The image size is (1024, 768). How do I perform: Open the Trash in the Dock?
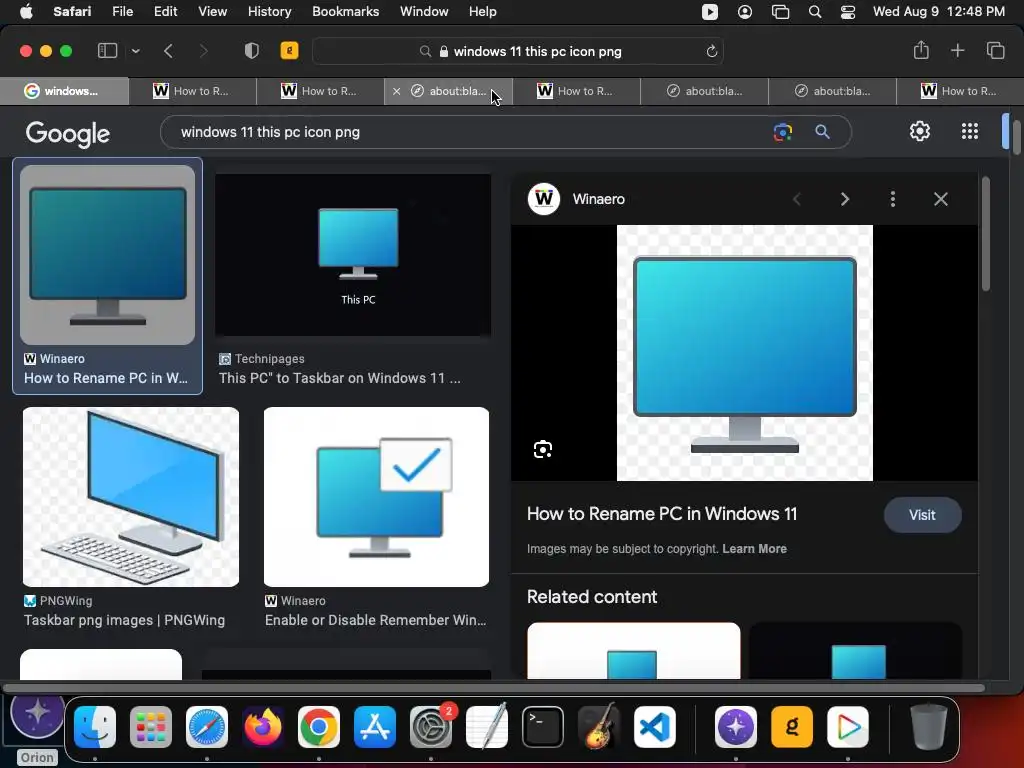coord(929,727)
